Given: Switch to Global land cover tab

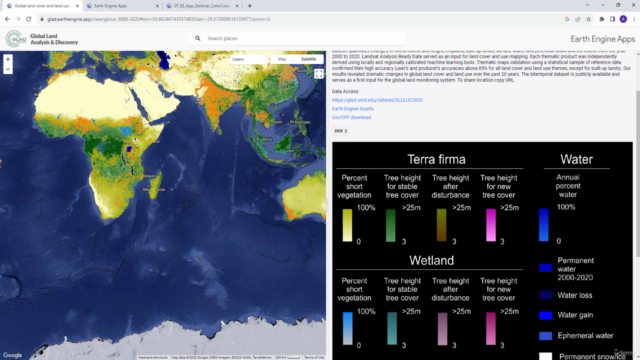Looking at the screenshot, I should (x=42, y=6).
